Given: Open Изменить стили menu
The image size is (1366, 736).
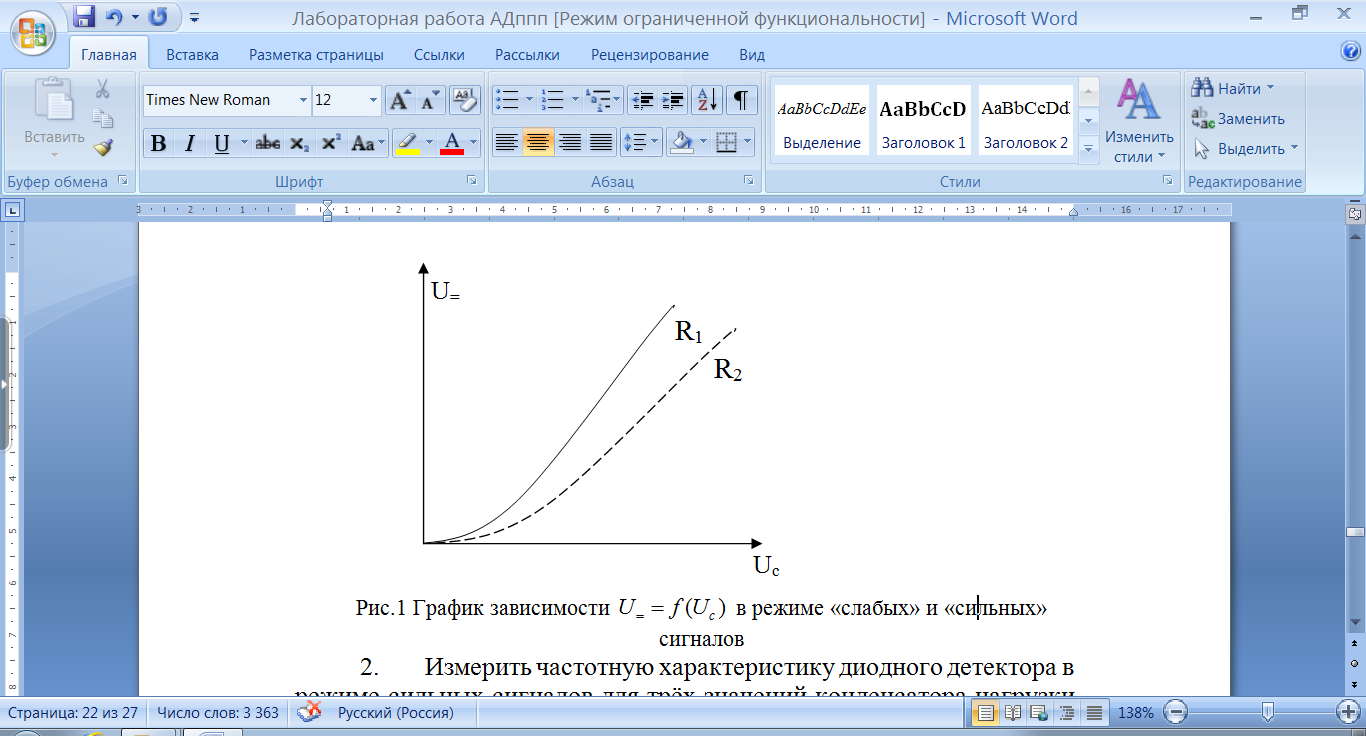Looking at the screenshot, I should (x=1139, y=122).
